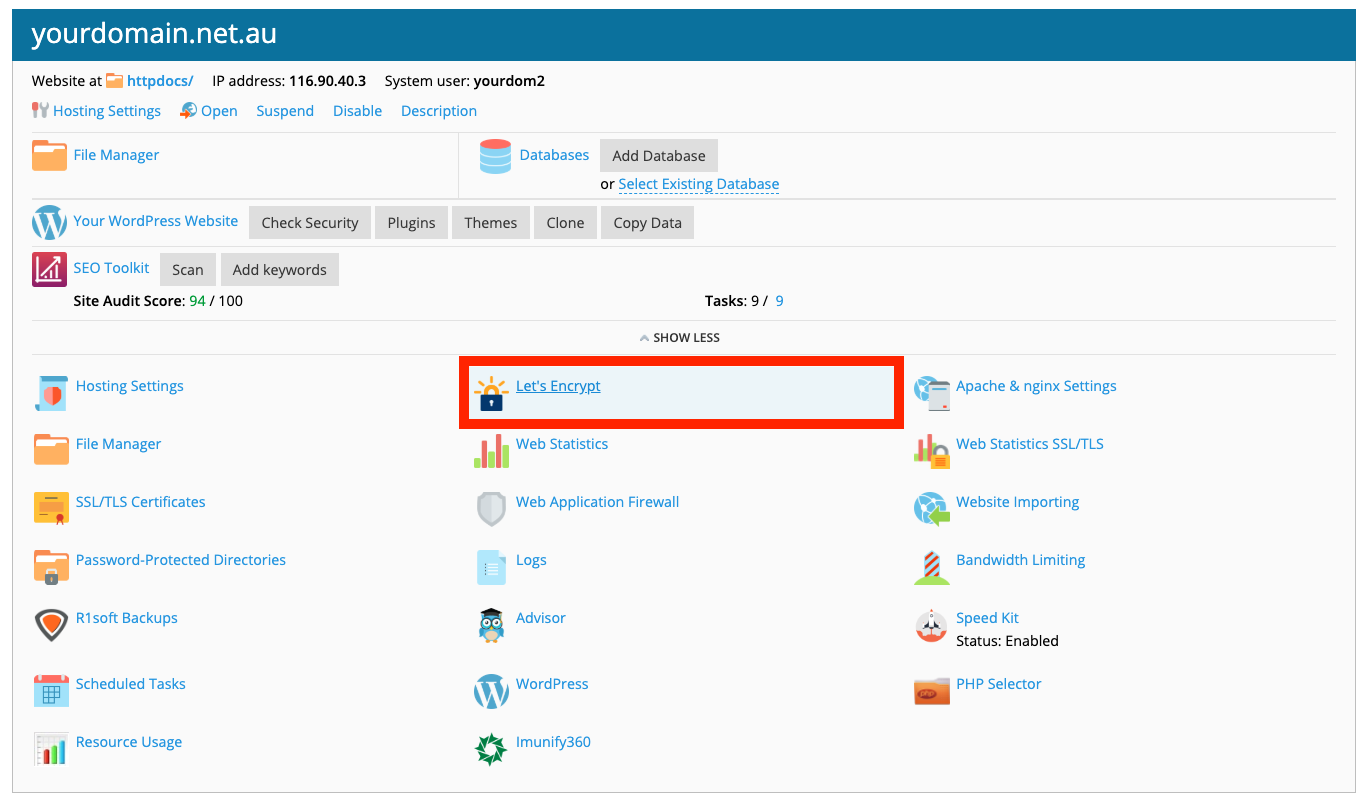Click the Description link
Viewport: 1372px width, 804px height.
click(439, 111)
